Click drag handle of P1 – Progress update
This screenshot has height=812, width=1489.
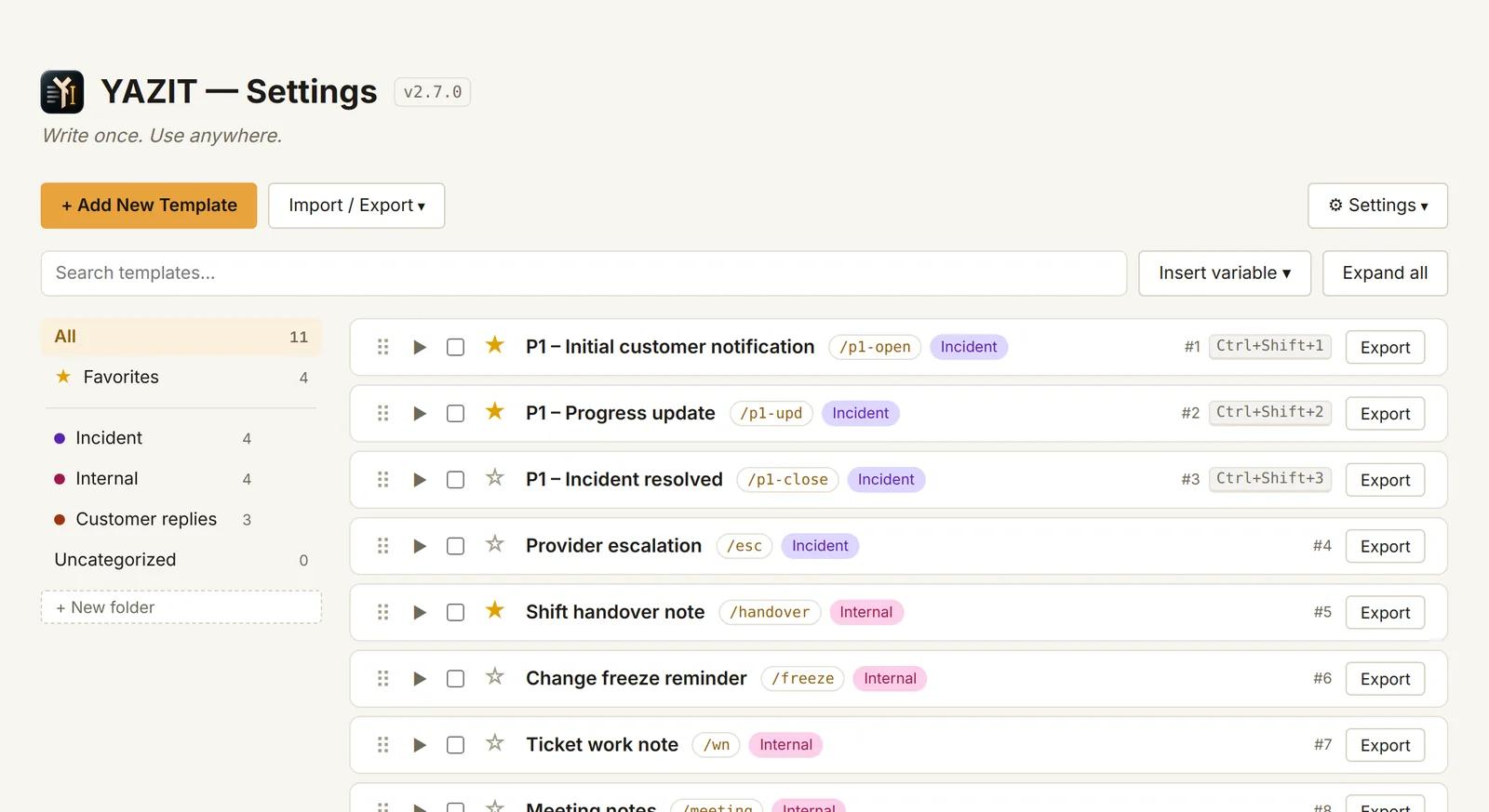point(382,413)
